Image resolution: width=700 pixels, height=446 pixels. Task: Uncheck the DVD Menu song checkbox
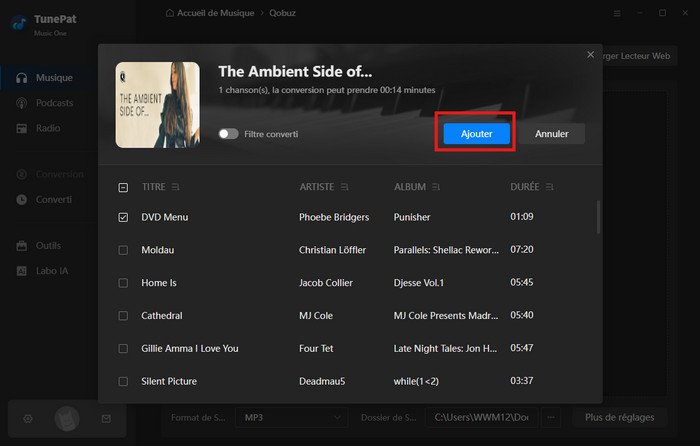tap(123, 217)
